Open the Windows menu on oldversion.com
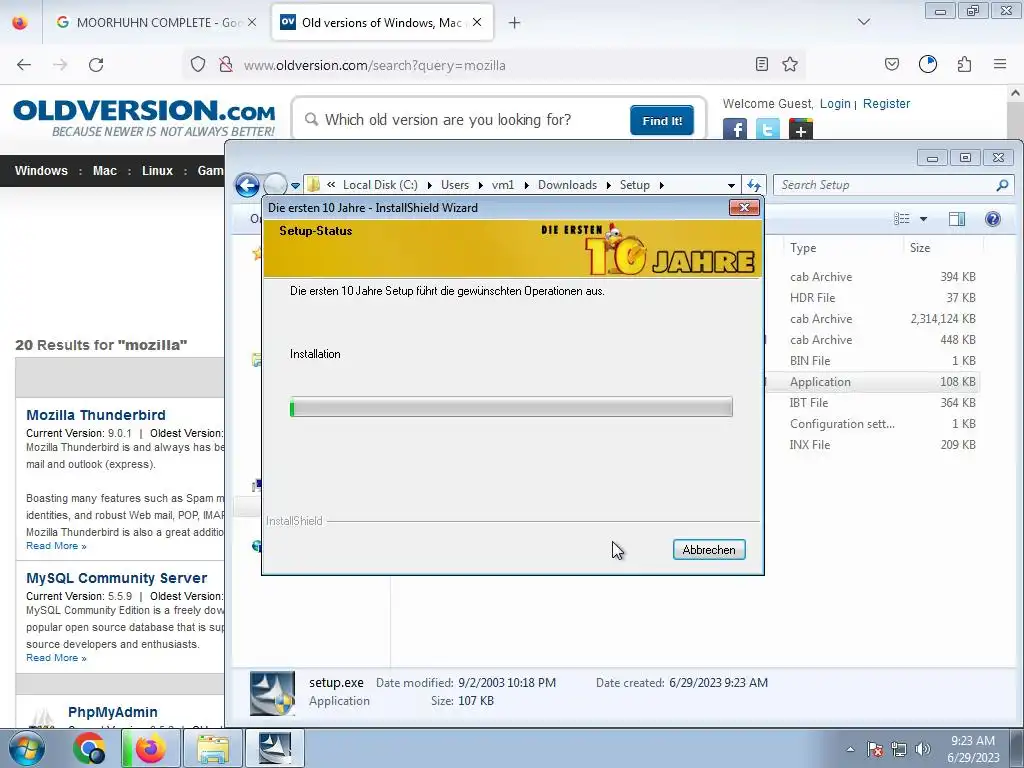Screen dimensions: 1024x768 41,170
